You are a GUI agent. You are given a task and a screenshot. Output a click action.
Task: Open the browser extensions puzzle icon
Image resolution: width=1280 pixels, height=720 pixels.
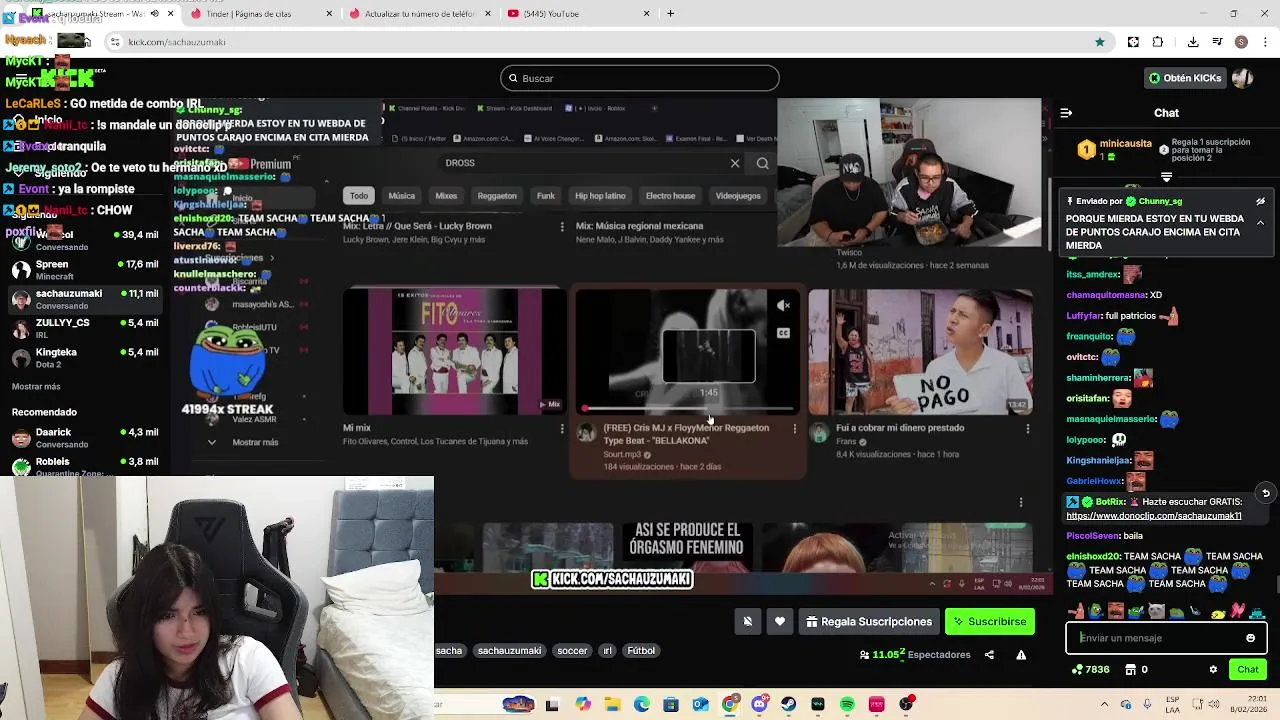[x=1158, y=42]
